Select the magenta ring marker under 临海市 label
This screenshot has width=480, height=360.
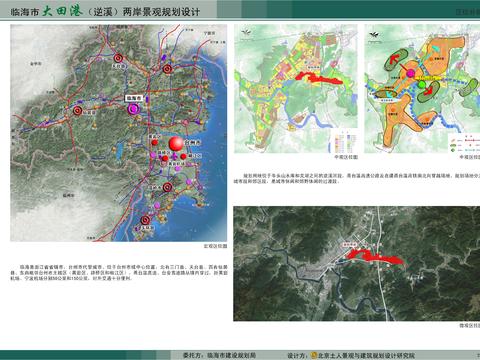click(x=134, y=108)
